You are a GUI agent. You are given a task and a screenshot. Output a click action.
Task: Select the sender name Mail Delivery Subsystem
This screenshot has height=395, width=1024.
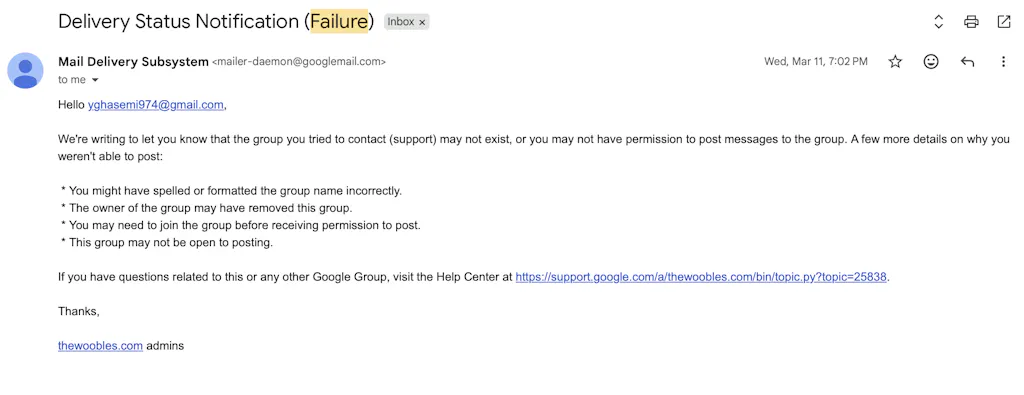(133, 62)
